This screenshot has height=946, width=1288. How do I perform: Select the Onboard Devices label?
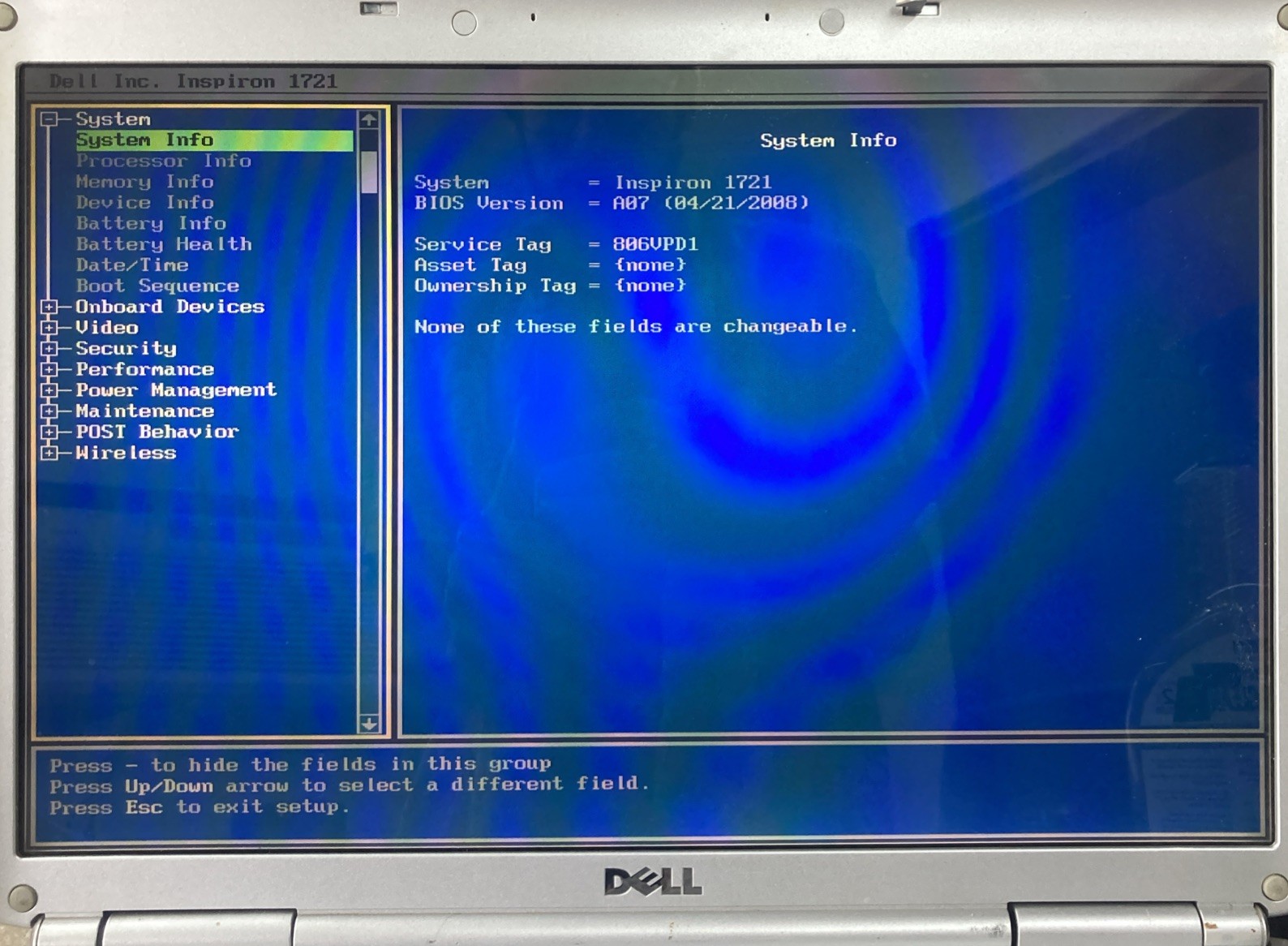coord(170,307)
